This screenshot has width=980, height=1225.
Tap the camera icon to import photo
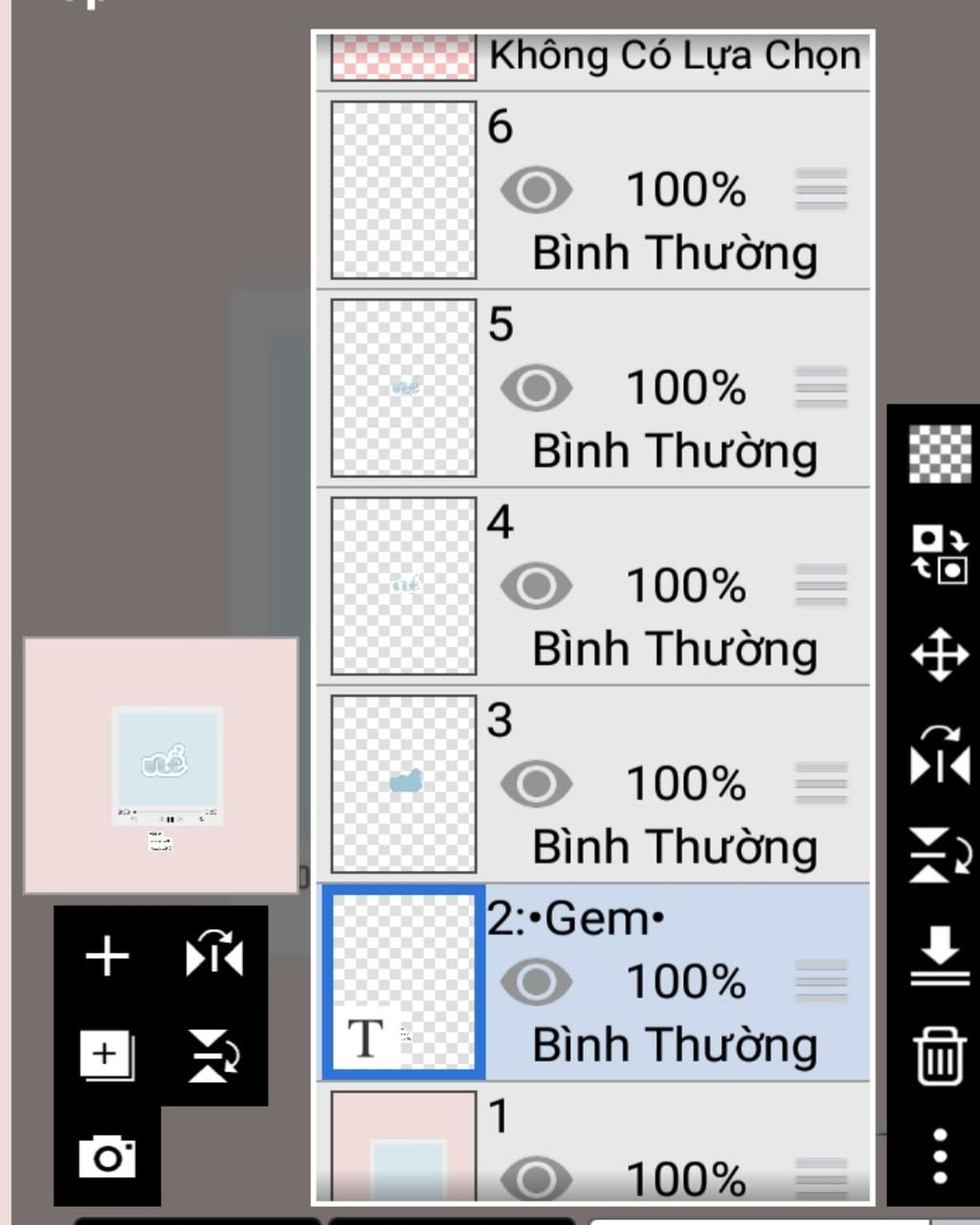(x=107, y=1155)
